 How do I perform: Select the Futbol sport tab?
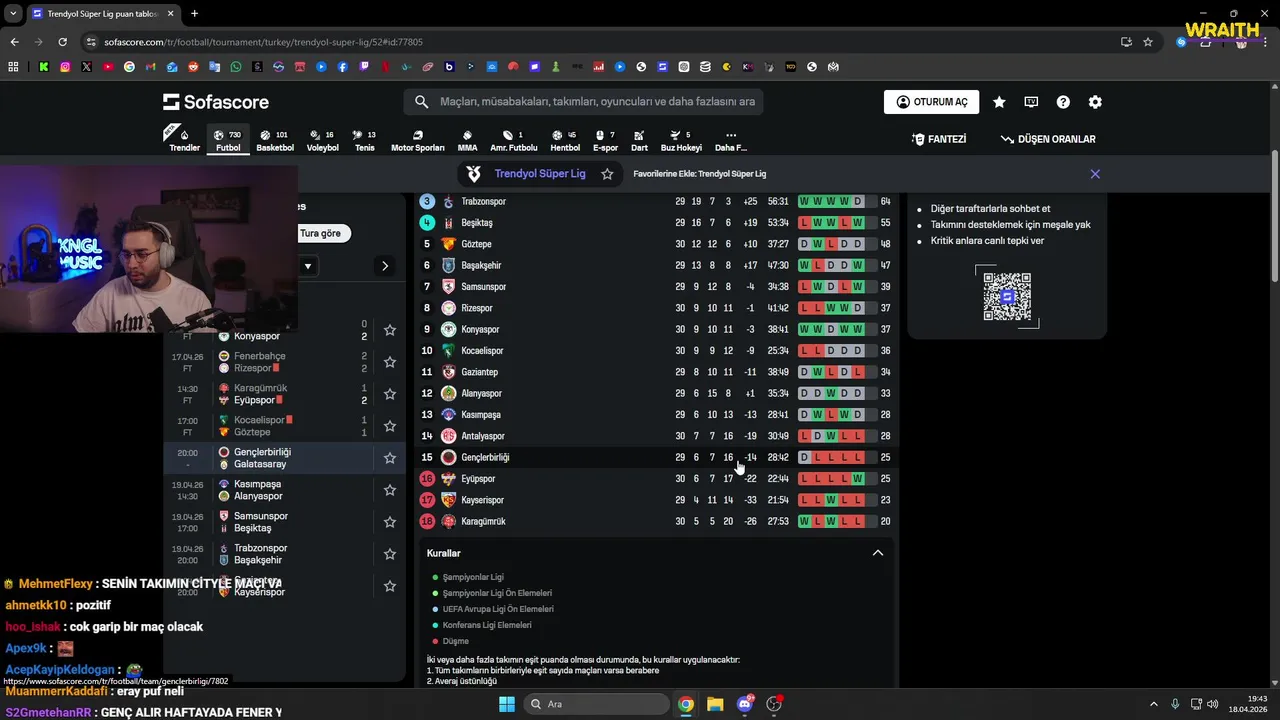click(x=228, y=140)
